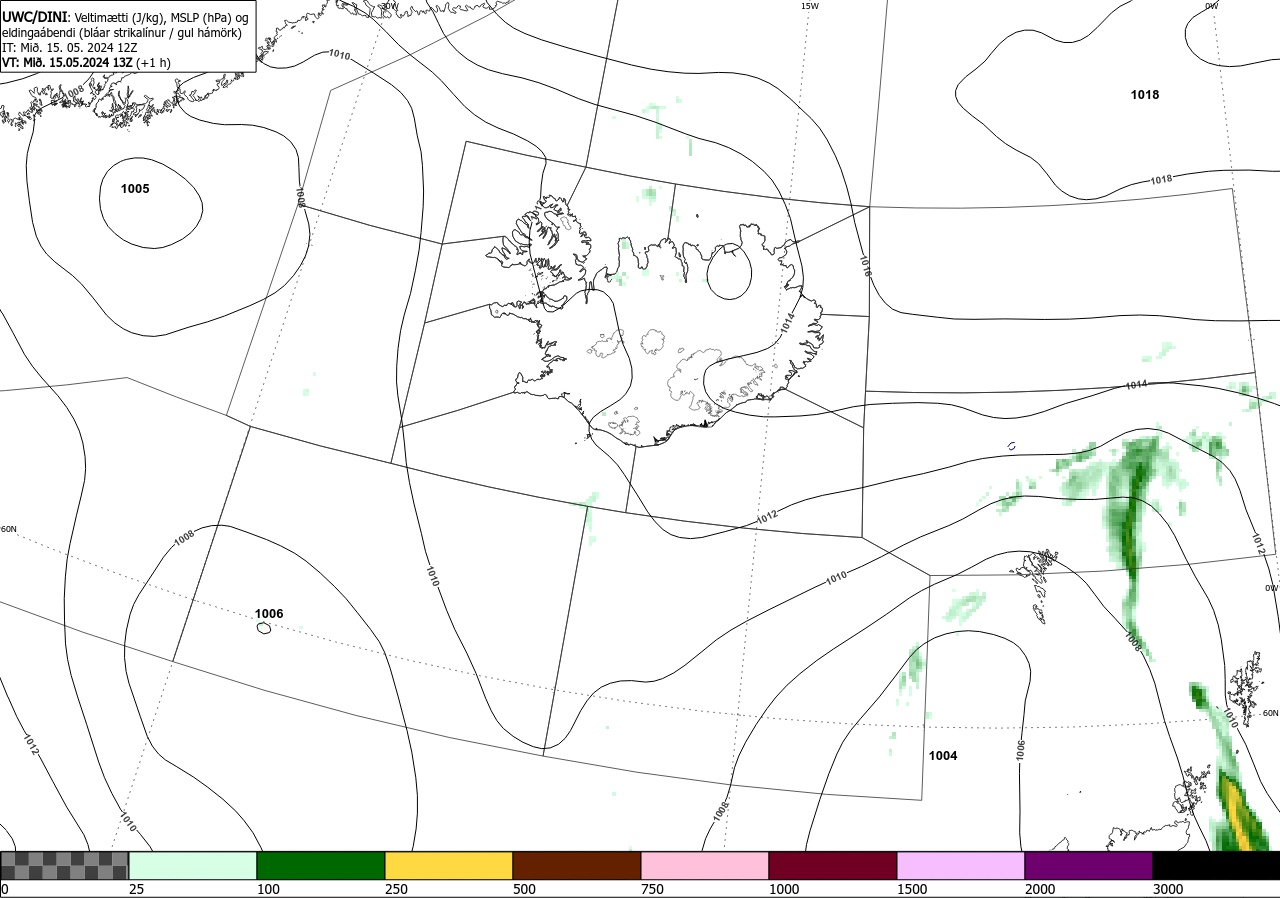The height and width of the screenshot is (898, 1280).
Task: Click the 1016 isobar contour label
Action: click(865, 266)
